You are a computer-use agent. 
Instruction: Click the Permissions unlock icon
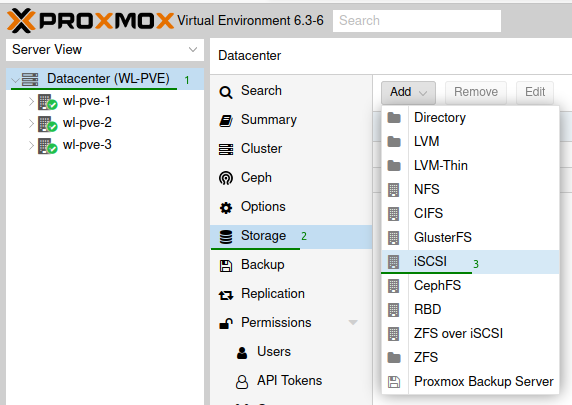tap(226, 323)
